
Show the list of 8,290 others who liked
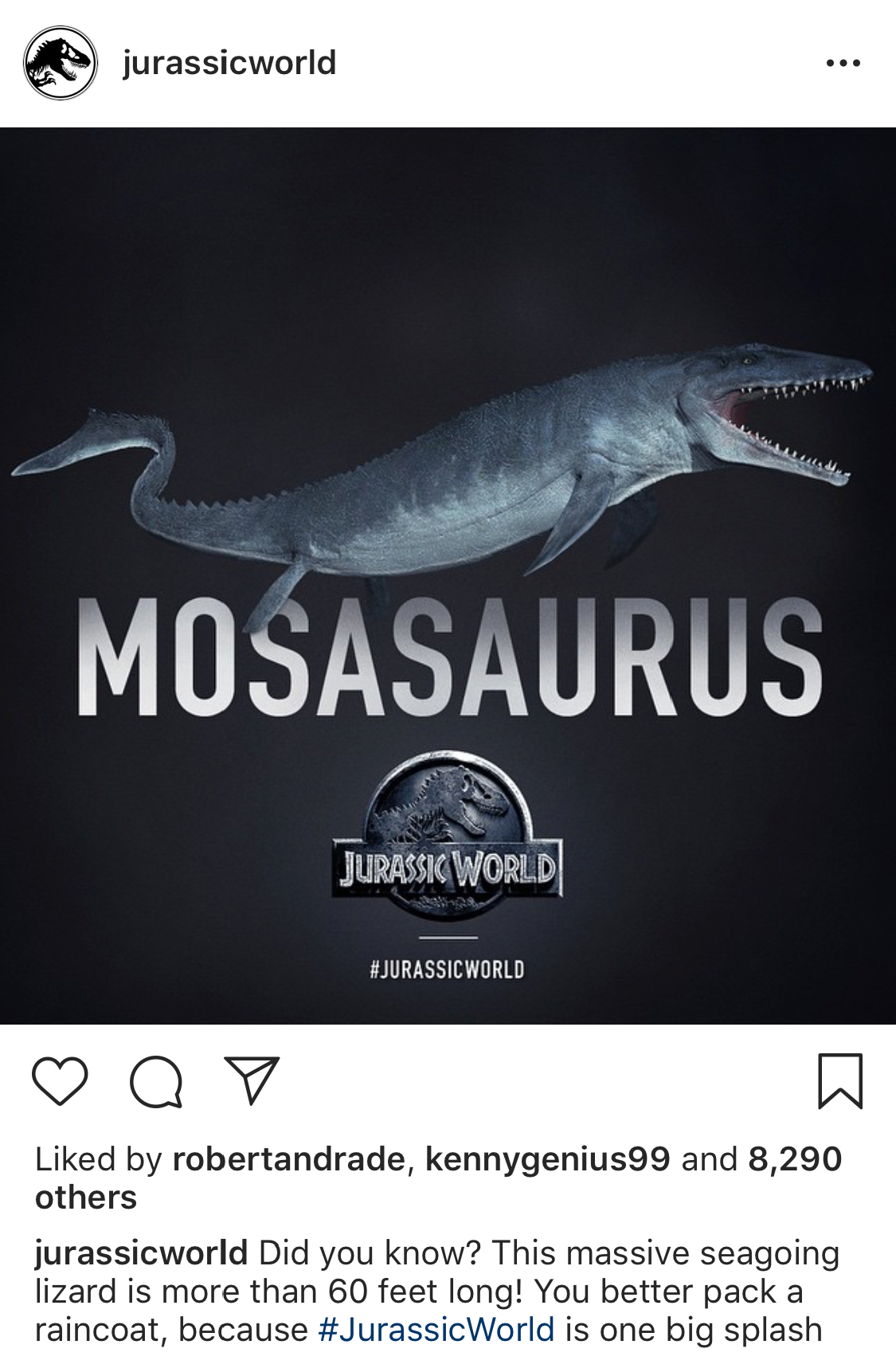[438, 1178]
